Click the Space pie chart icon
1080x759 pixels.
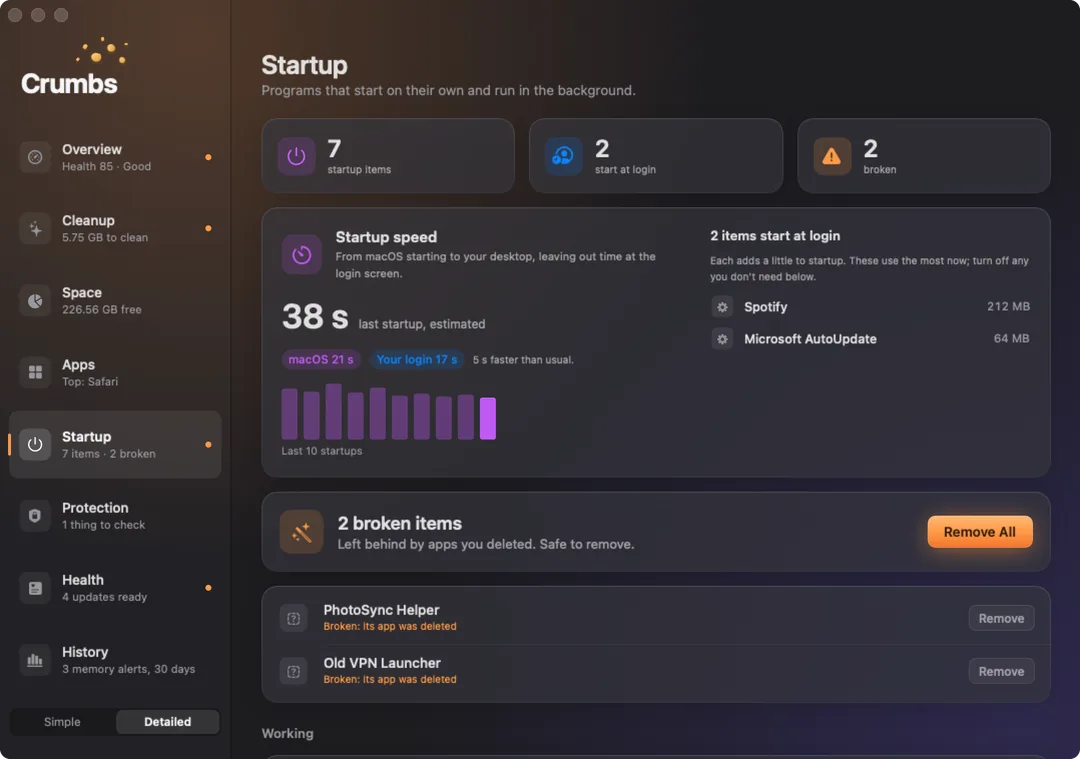(35, 301)
